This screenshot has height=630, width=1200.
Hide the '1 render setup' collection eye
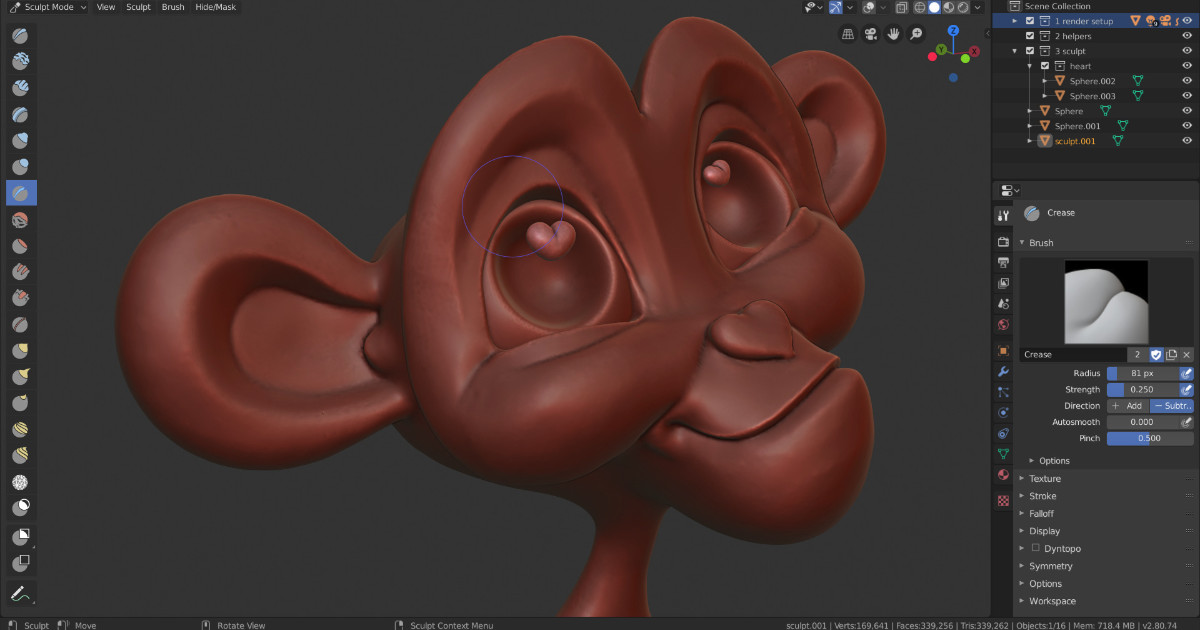tap(1187, 21)
